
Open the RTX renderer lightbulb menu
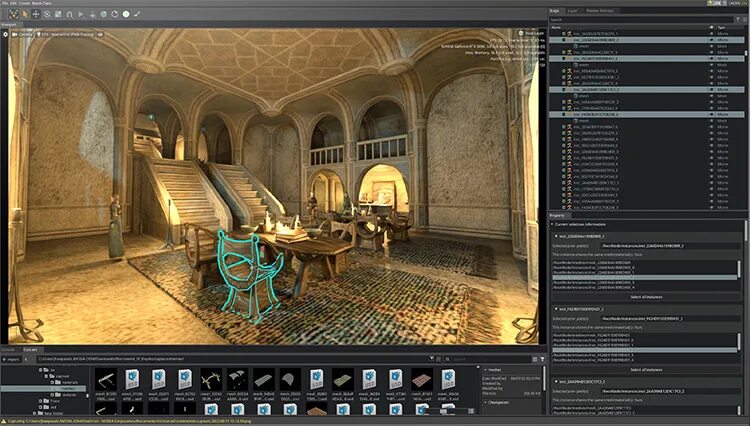click(66, 34)
